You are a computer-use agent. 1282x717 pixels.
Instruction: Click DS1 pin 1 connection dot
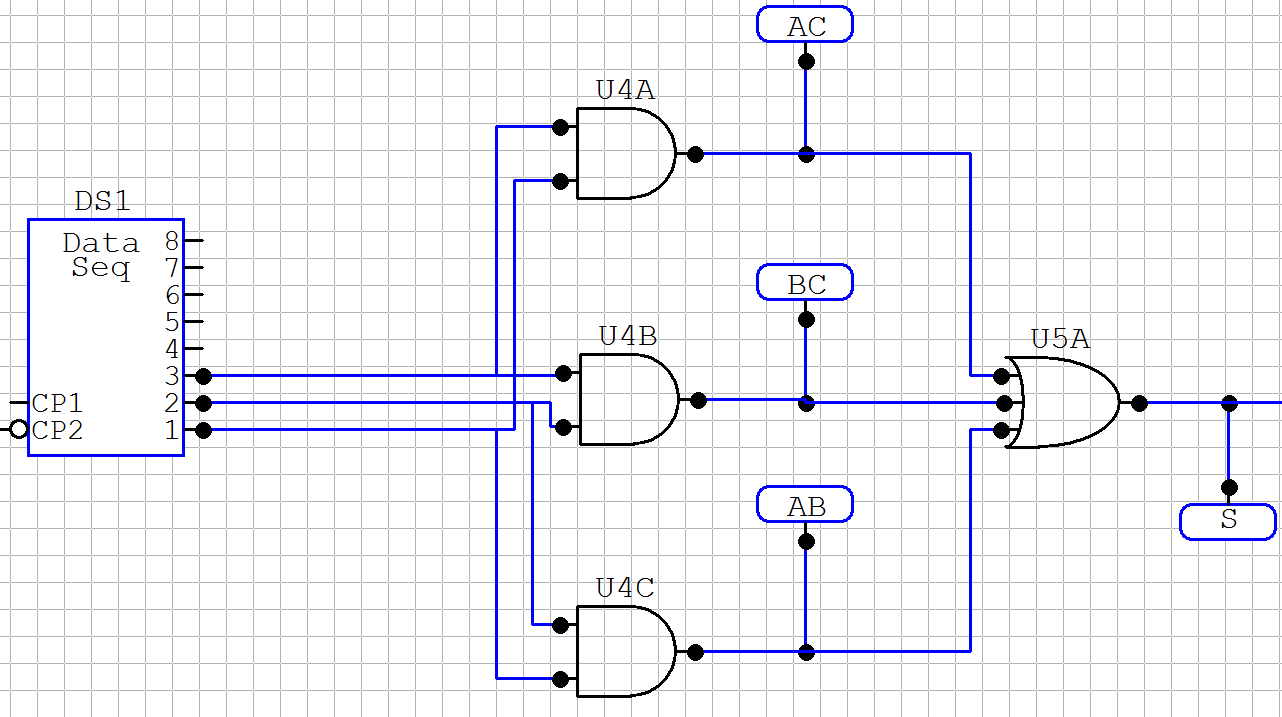click(204, 430)
